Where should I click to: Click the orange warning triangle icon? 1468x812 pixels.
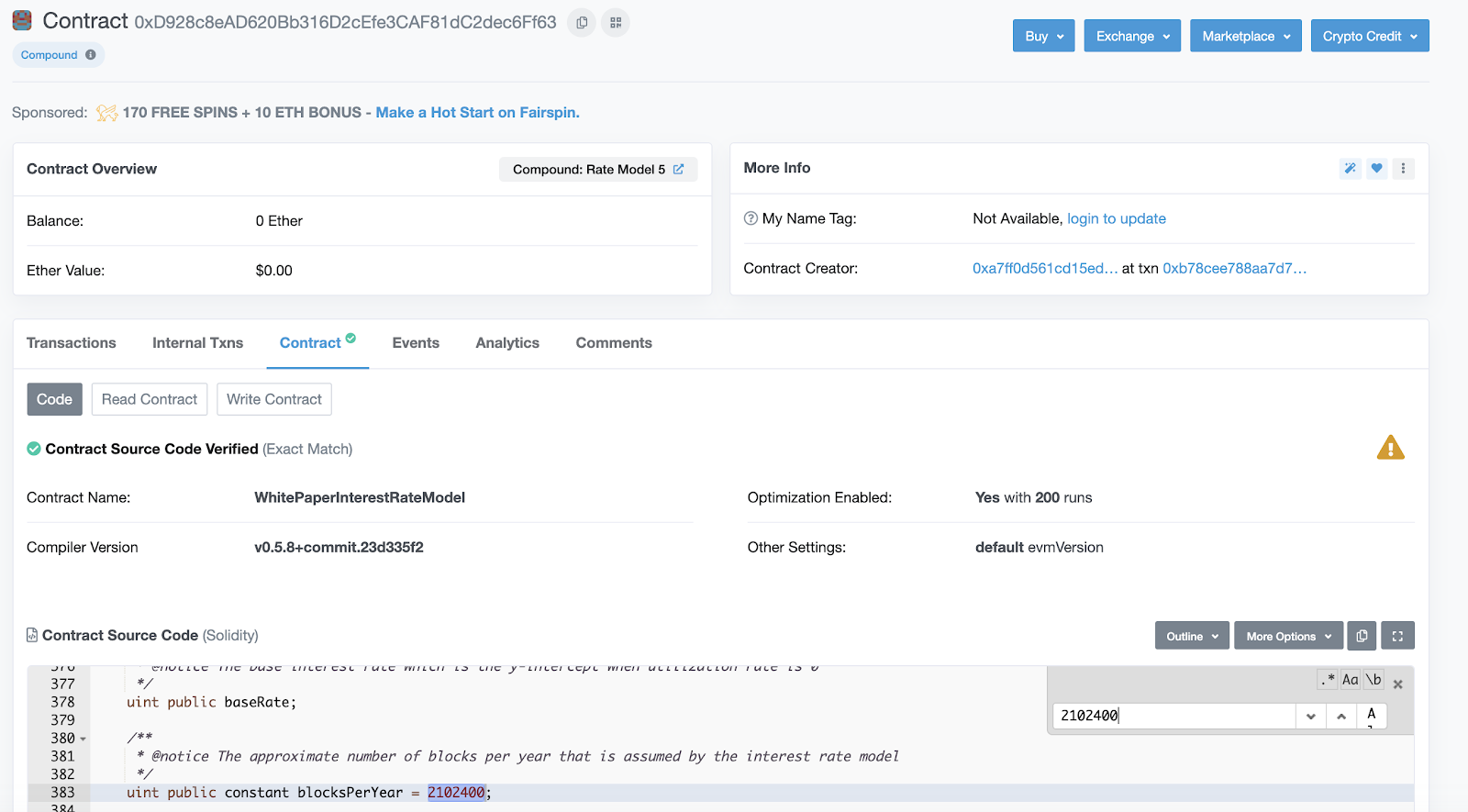click(1391, 448)
